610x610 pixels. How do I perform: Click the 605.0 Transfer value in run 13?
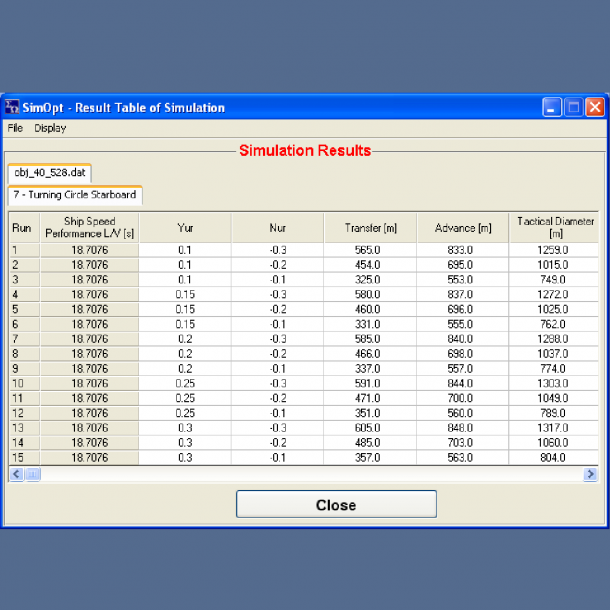(370, 428)
